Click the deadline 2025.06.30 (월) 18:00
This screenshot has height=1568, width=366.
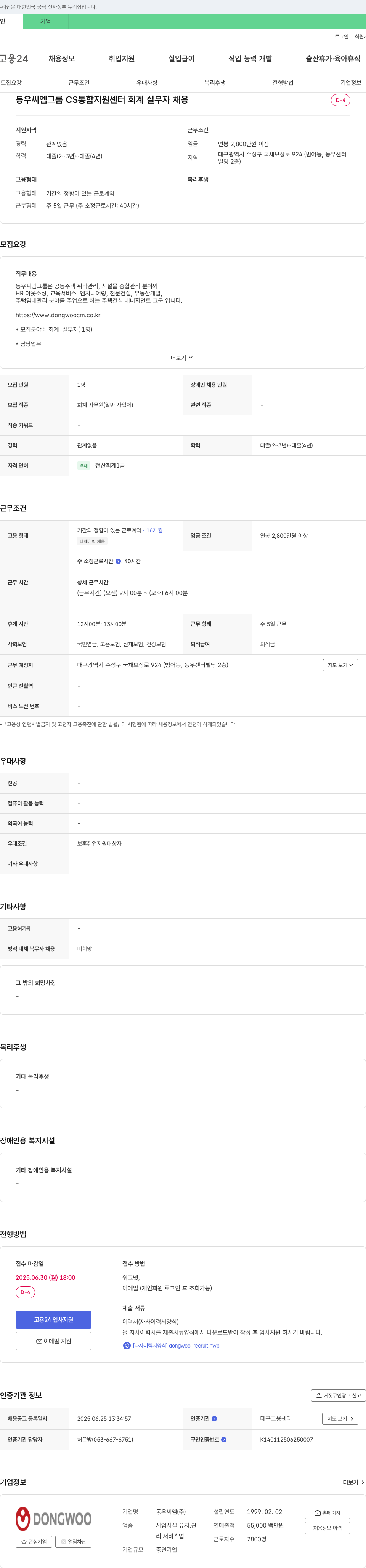46,1277
